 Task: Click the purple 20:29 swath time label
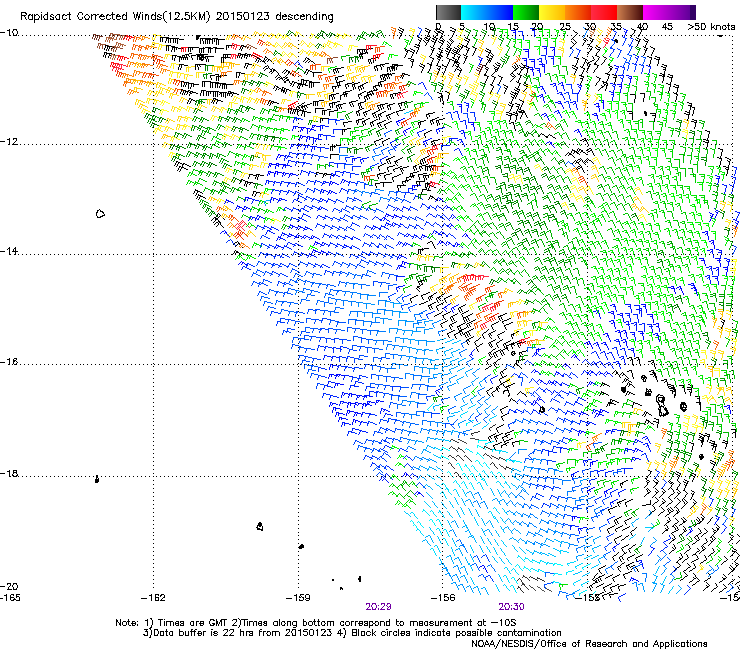pos(378,607)
